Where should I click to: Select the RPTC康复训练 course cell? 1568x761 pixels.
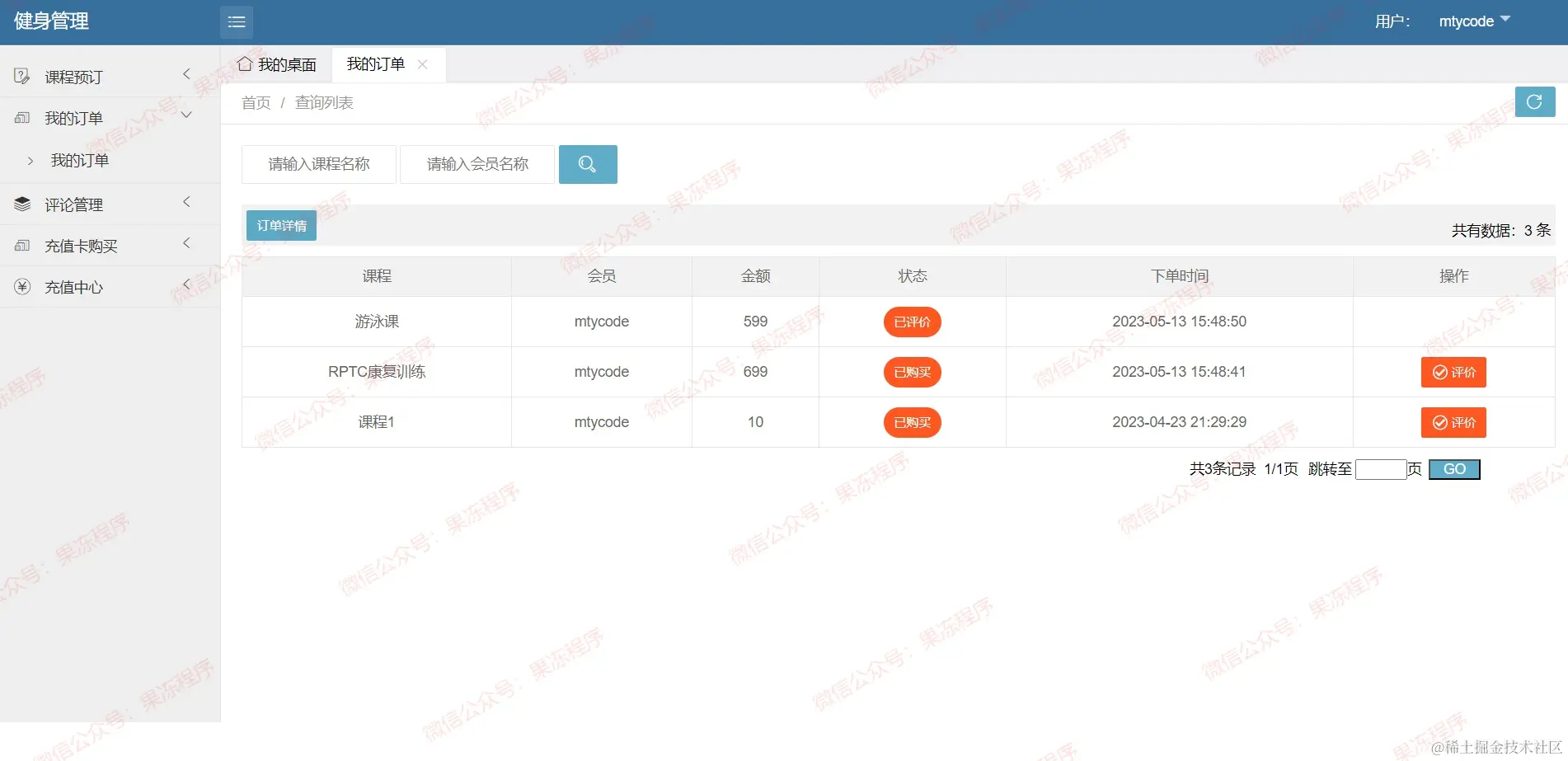click(377, 372)
